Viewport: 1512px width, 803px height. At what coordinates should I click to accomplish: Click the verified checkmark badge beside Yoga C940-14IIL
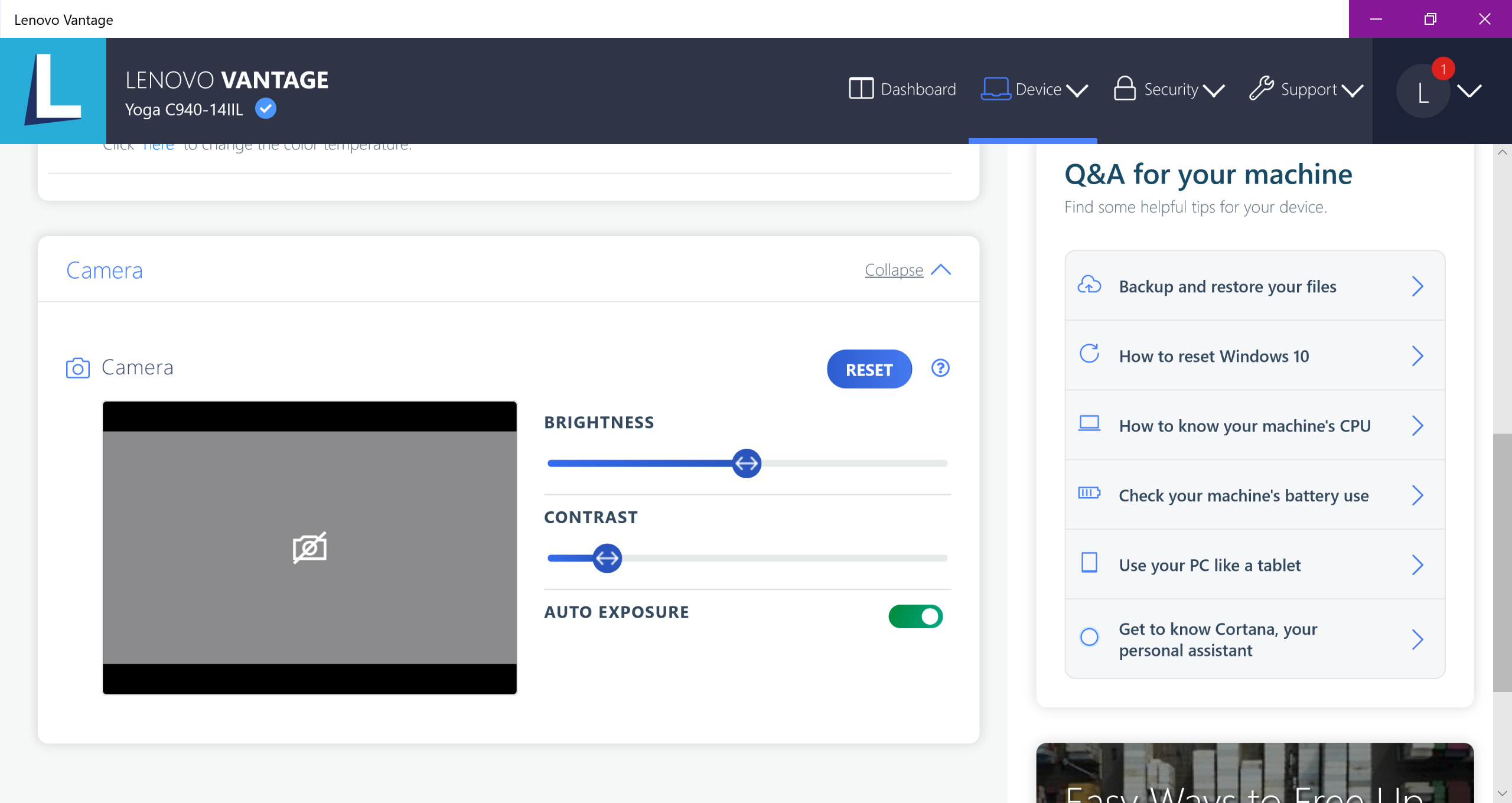(x=266, y=109)
